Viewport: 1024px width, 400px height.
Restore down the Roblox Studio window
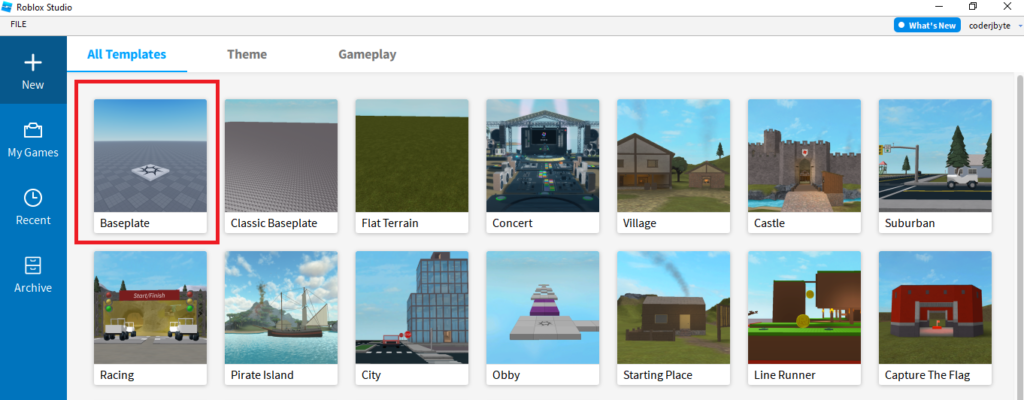[972, 7]
